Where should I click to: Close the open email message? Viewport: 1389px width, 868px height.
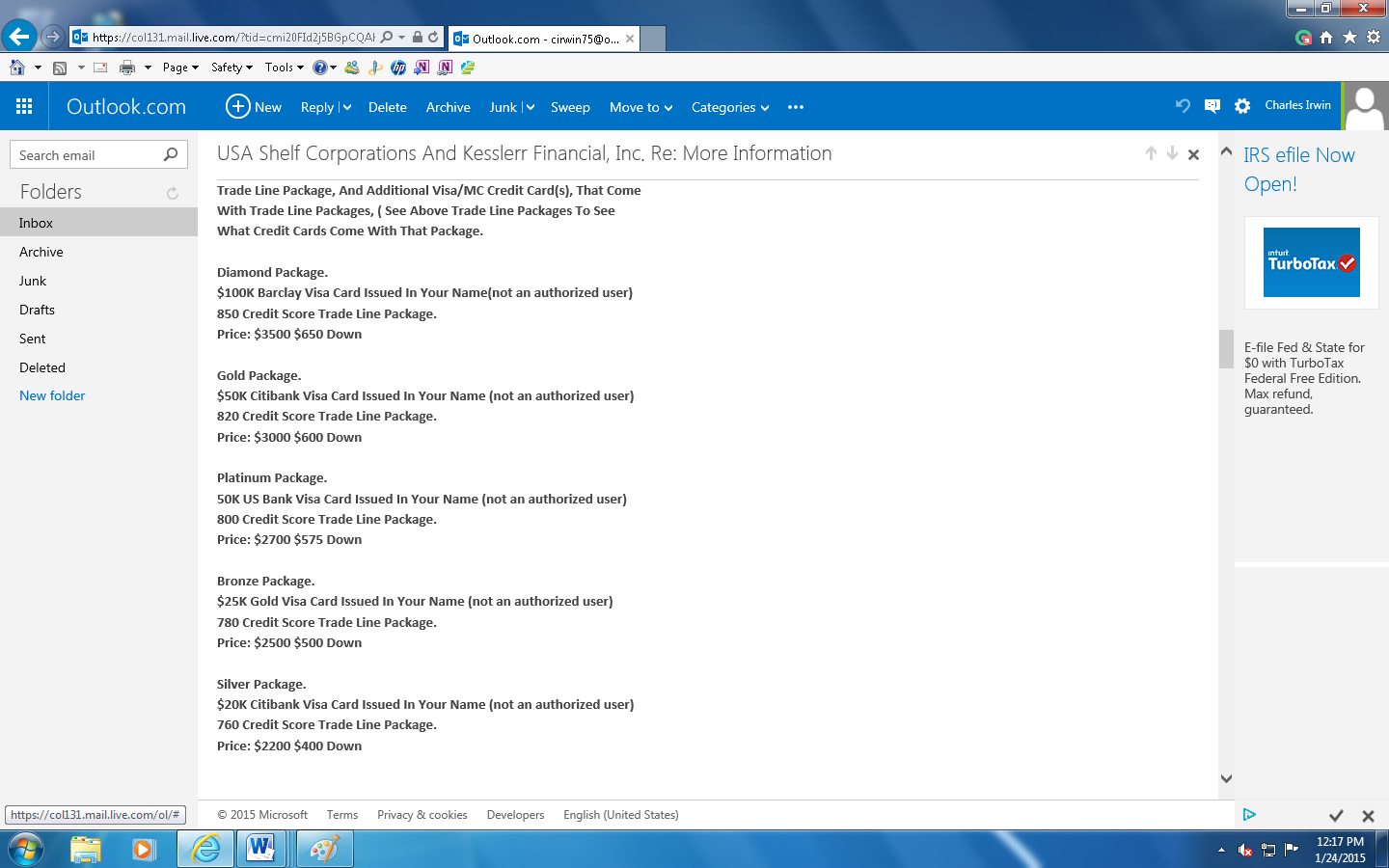point(1193,154)
